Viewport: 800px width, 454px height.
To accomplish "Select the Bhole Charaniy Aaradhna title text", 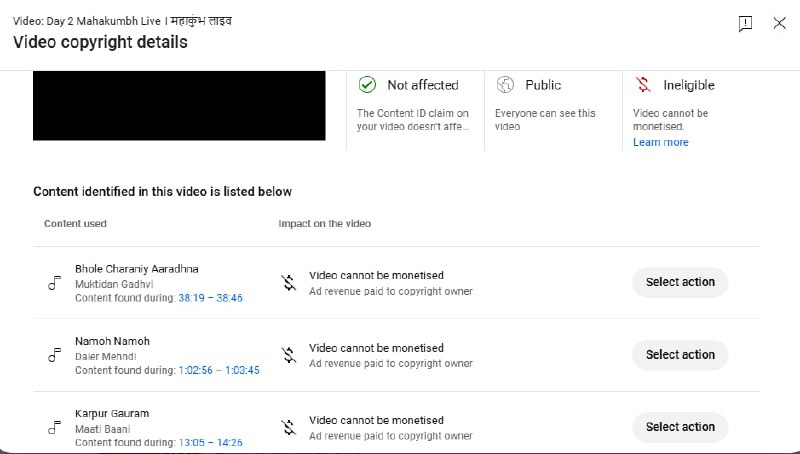I will pyautogui.click(x=137, y=269).
